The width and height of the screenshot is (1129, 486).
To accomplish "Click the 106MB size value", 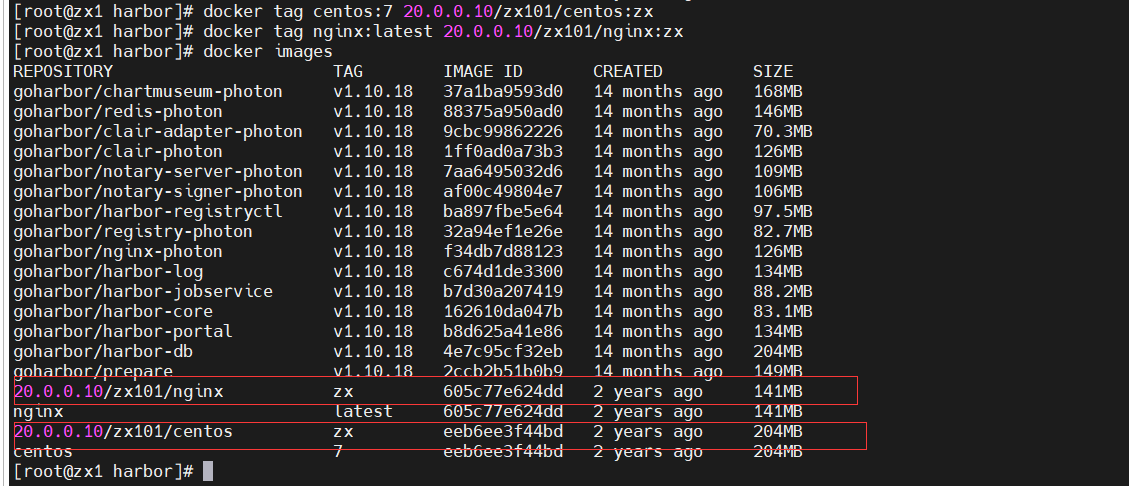I will [x=778, y=192].
